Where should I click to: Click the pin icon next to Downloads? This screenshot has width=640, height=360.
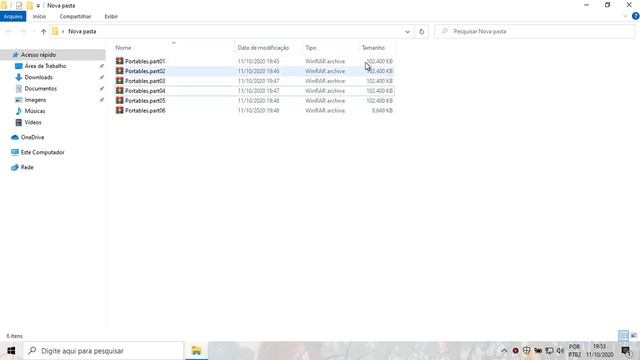[x=102, y=77]
